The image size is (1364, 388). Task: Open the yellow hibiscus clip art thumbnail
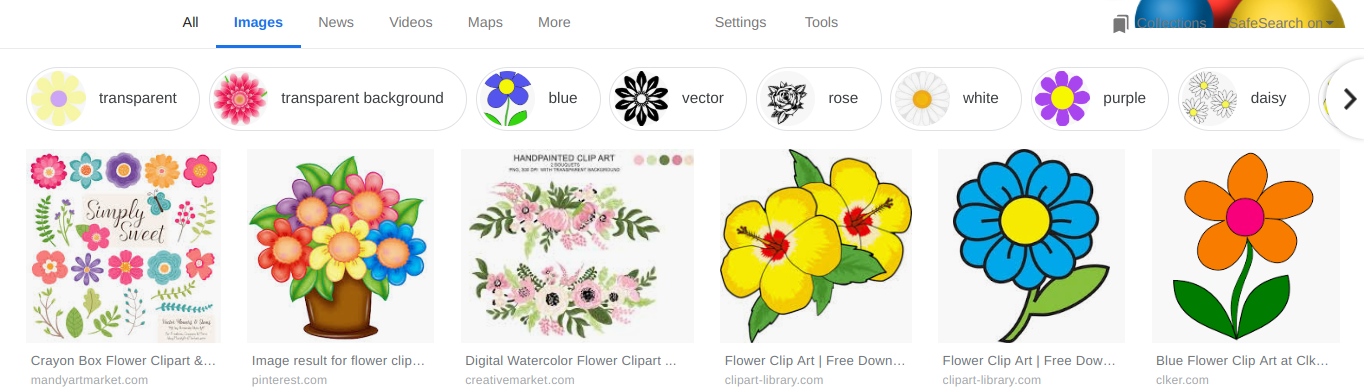coord(816,246)
